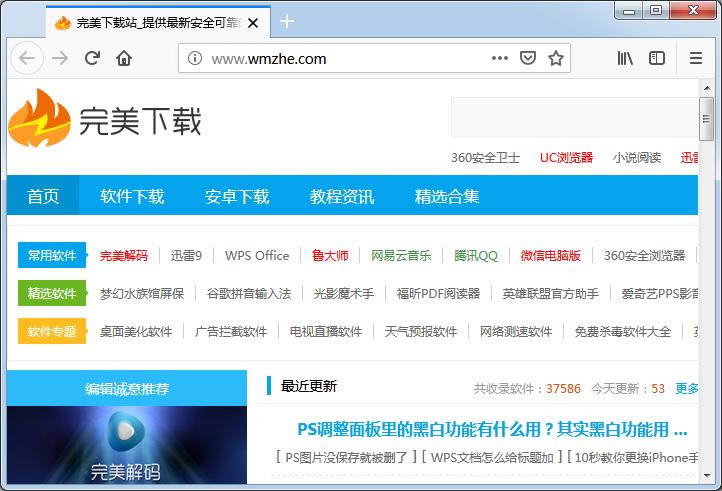Open page actions three-dots menu
The width and height of the screenshot is (722, 491).
[500, 58]
